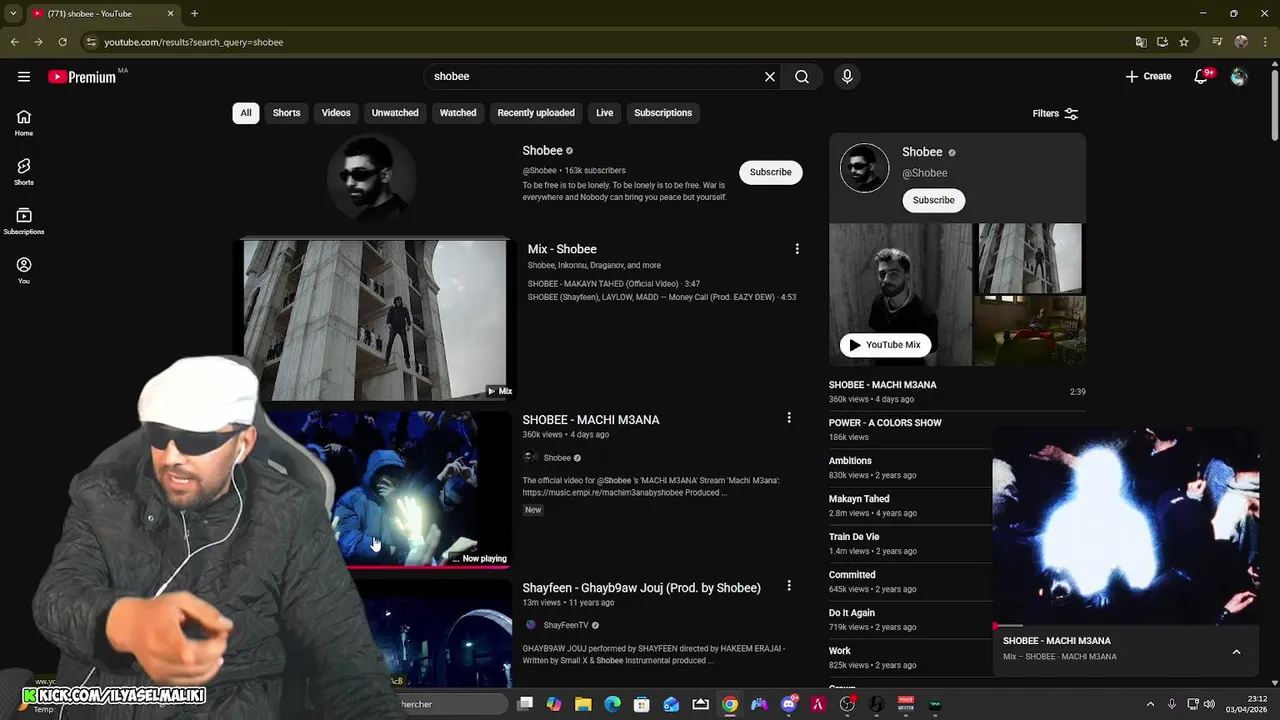Bookmark this page with the star icon
This screenshot has width=1280, height=720.
click(x=1184, y=42)
